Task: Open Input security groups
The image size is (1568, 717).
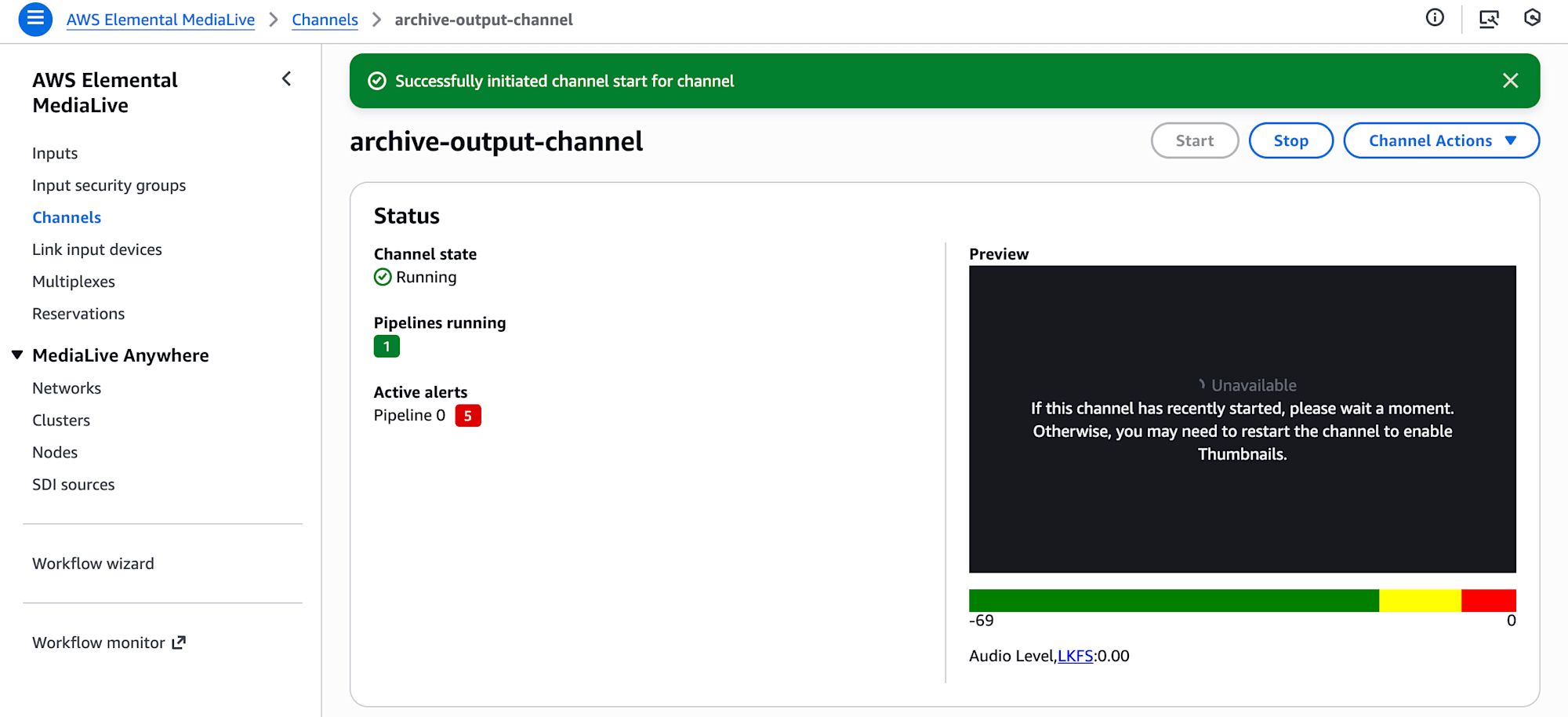Action: point(109,185)
